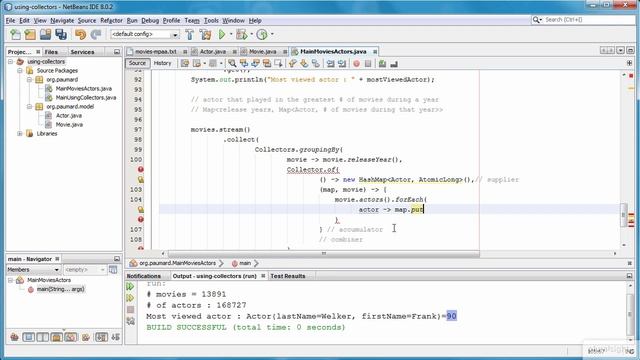This screenshot has height=360, width=640.
Task: Open the Files tab in the left panel
Action: 51,52
